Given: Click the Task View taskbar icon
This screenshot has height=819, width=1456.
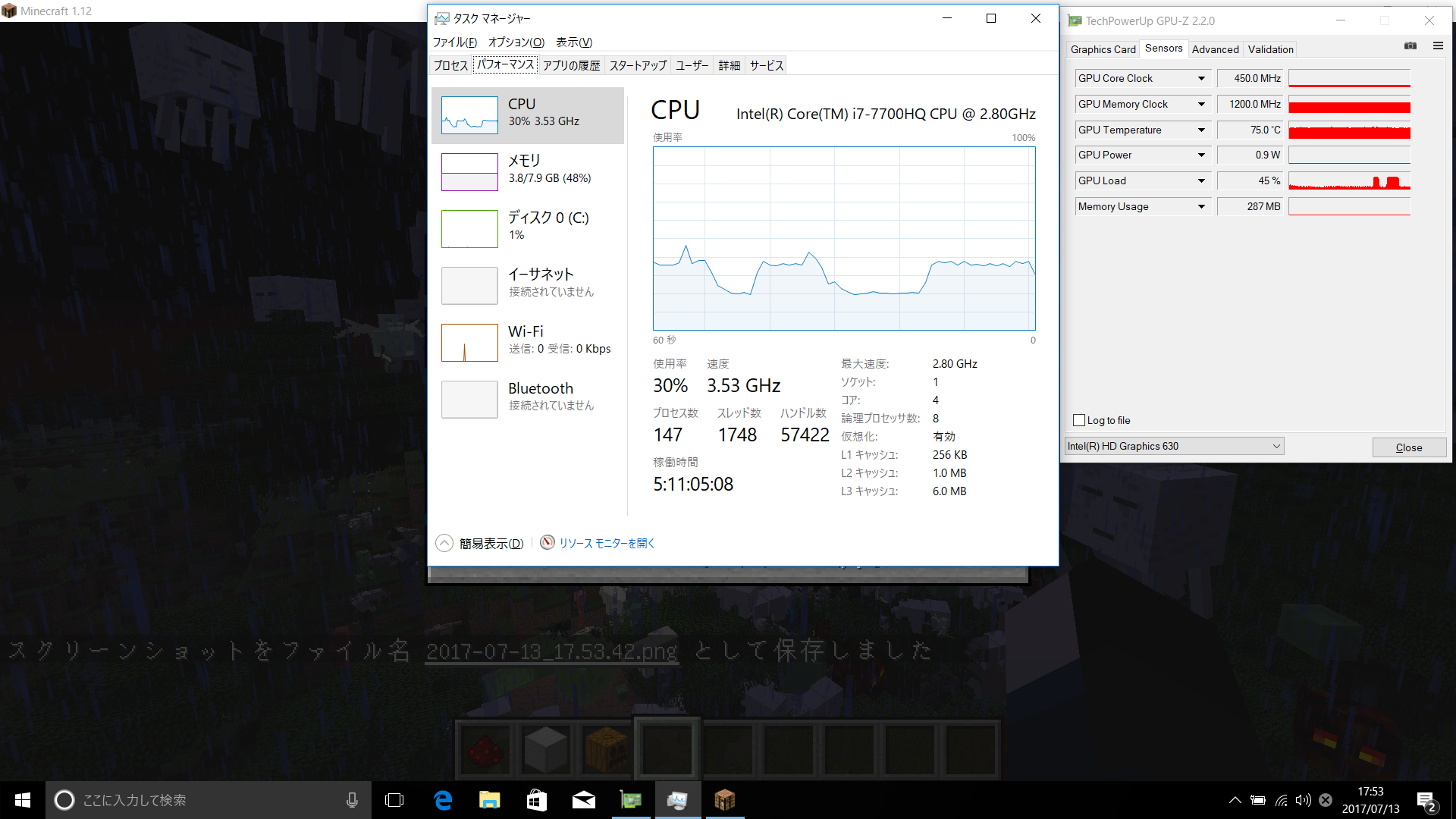Looking at the screenshot, I should pyautogui.click(x=394, y=800).
